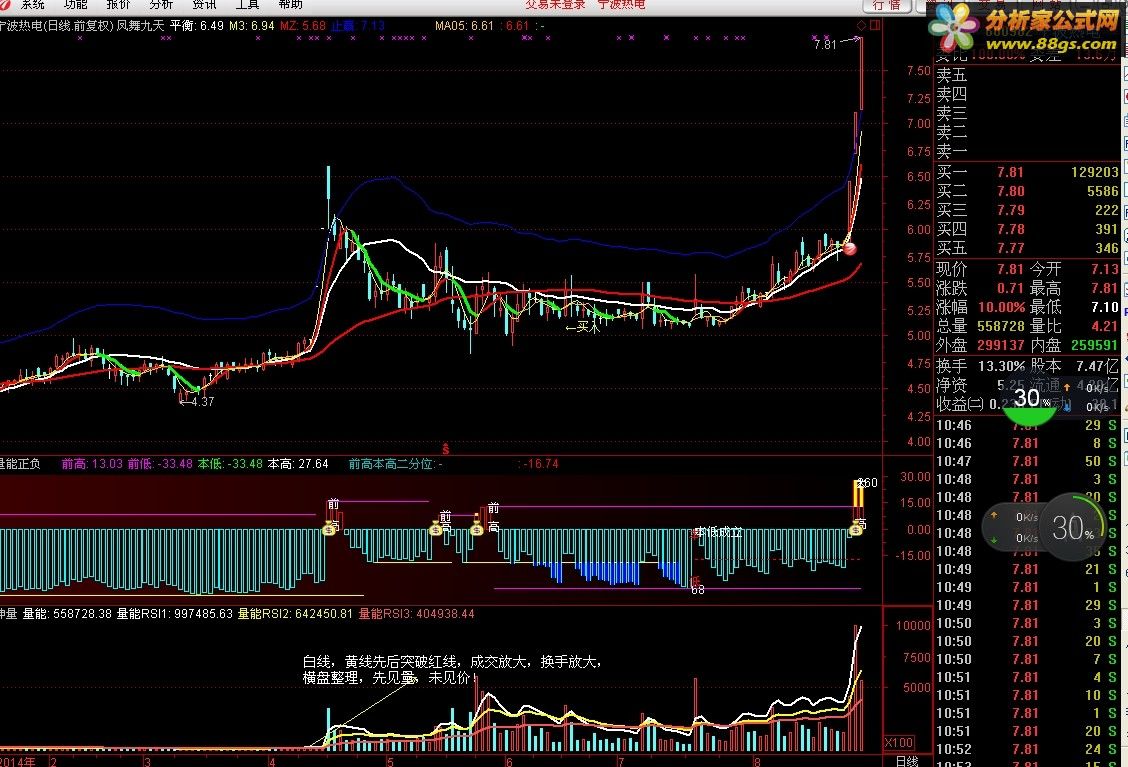
Task: Click the red ball signal marker on the K-line
Action: pos(850,249)
